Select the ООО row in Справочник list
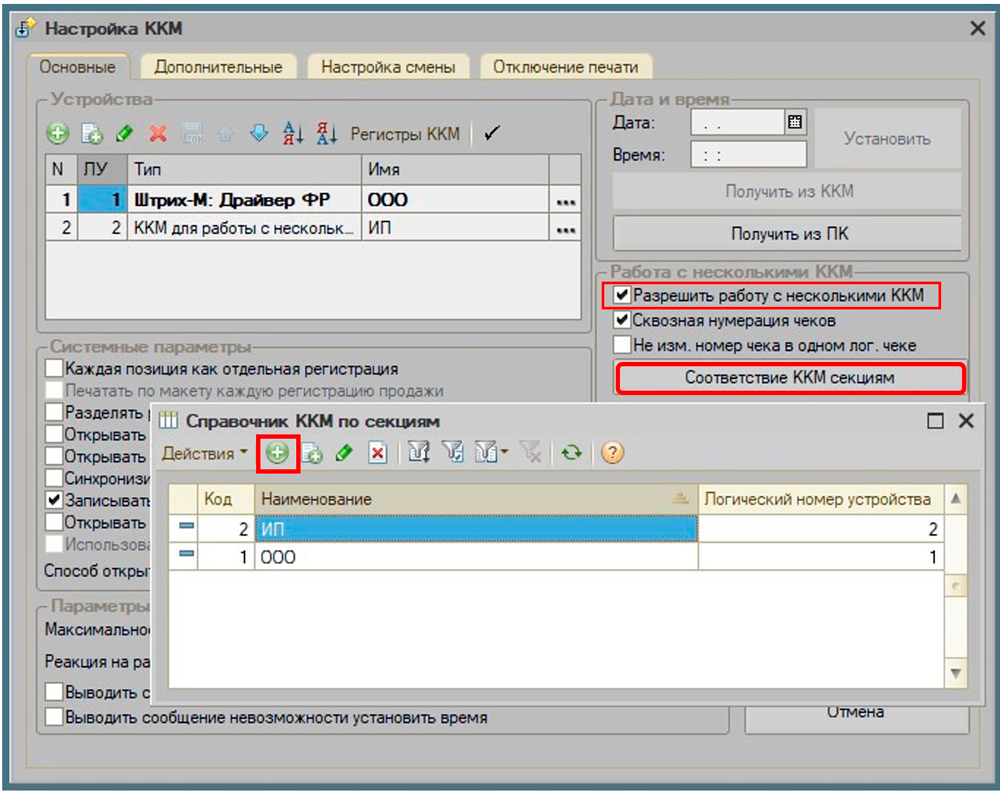 (475, 557)
